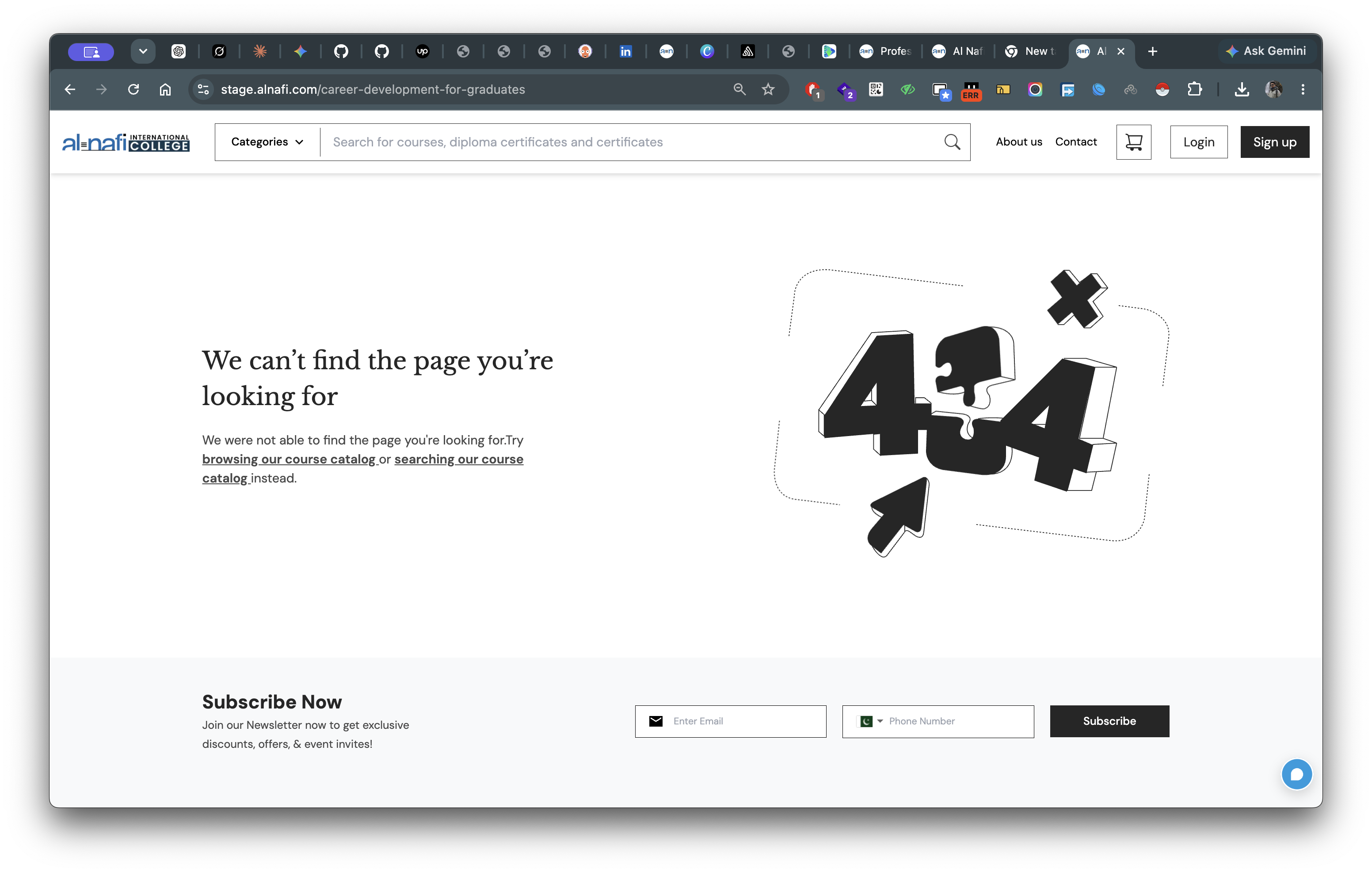Image resolution: width=1372 pixels, height=873 pixels.
Task: Open the yellow folder-window extension icon
Action: tap(1003, 89)
